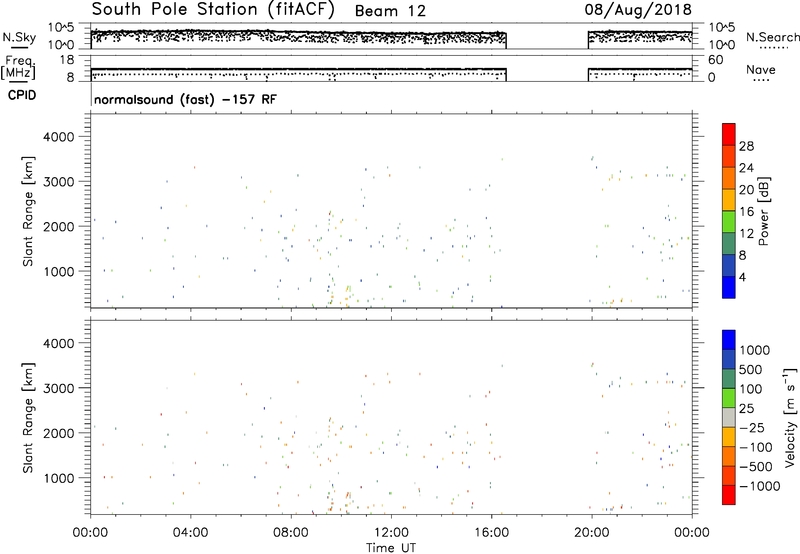Click the bright blue bottom Power colorbar segment

click(729, 287)
